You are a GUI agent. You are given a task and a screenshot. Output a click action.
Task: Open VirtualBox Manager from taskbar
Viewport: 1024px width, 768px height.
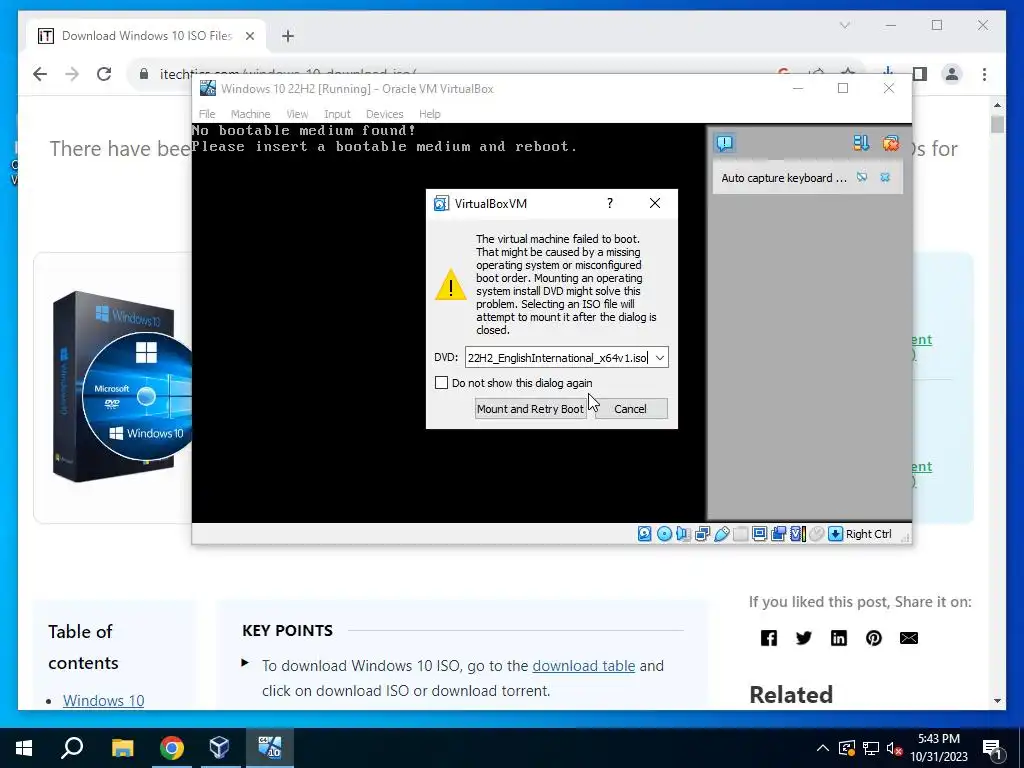pos(219,748)
